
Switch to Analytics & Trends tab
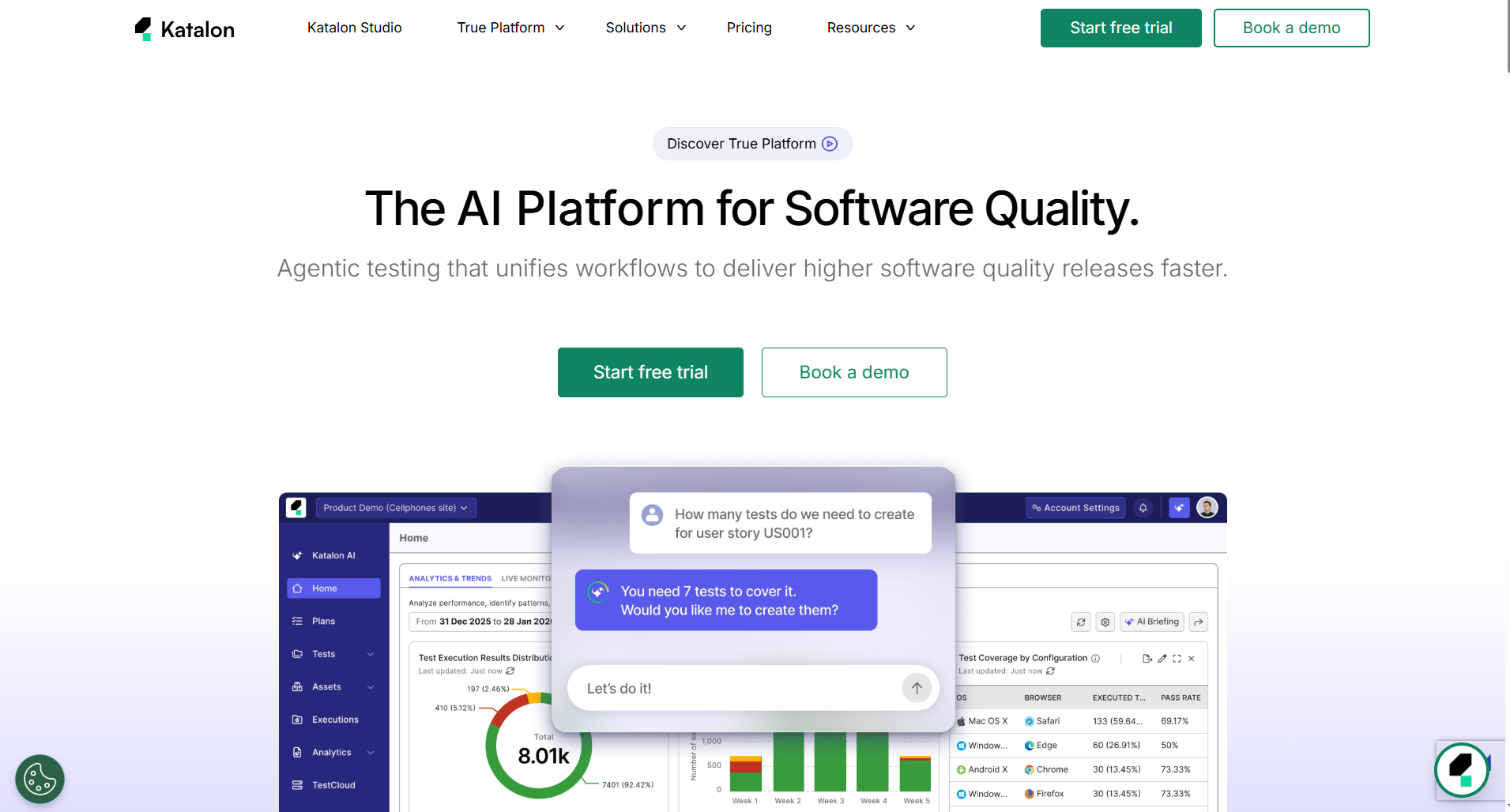[450, 578]
